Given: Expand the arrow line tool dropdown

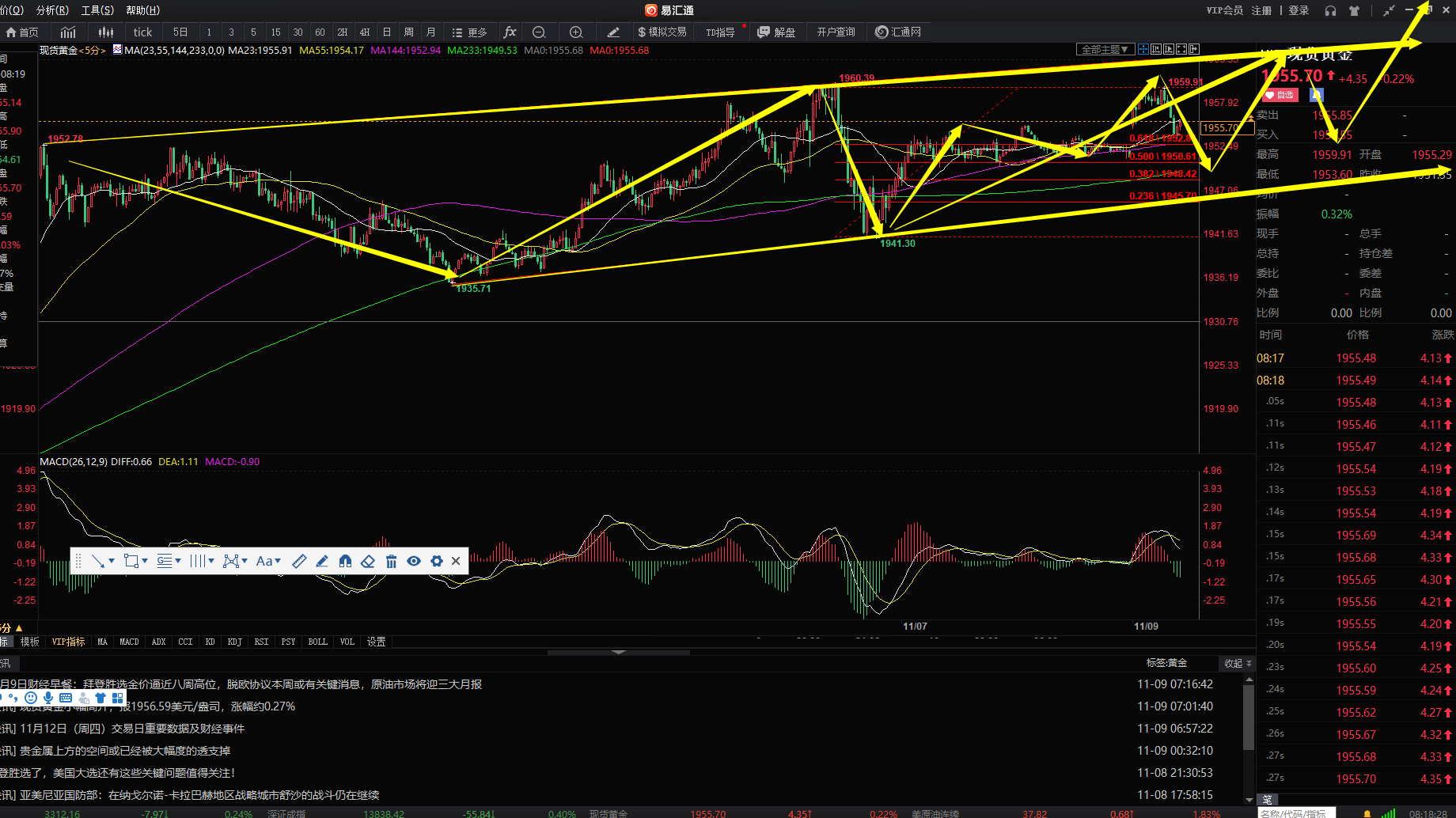Looking at the screenshot, I should [112, 561].
